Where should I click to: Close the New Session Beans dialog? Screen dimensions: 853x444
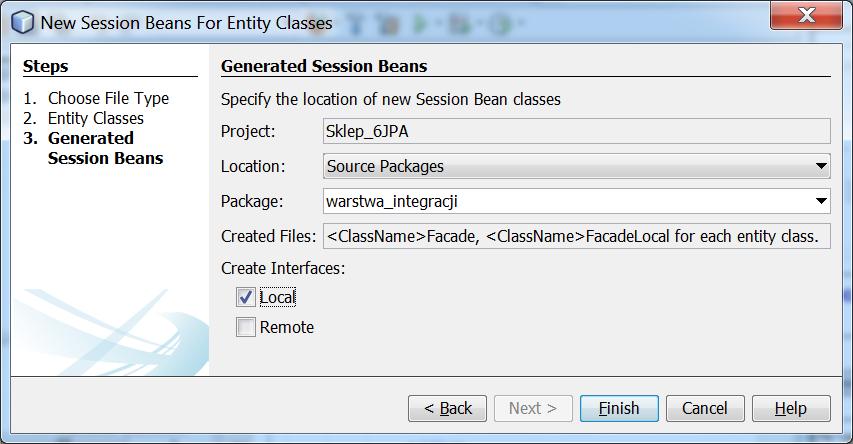(x=806, y=15)
